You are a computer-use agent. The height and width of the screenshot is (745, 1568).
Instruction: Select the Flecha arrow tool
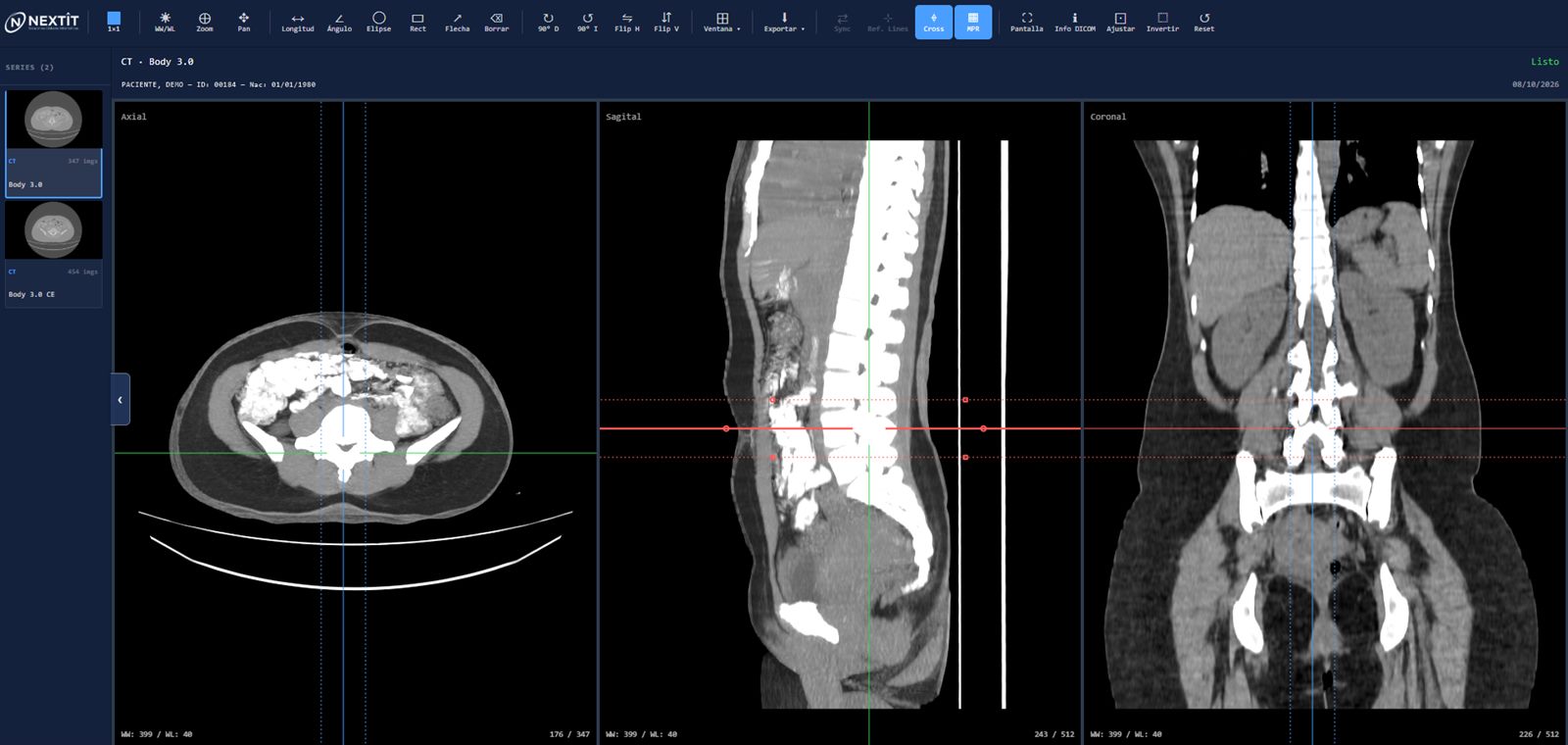457,22
